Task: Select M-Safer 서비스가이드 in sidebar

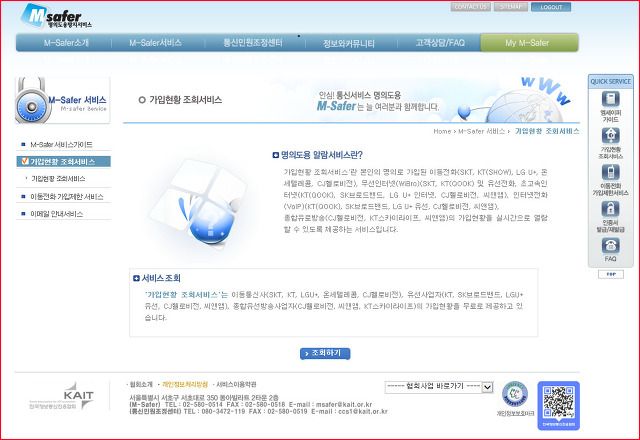Action: (x=61, y=144)
